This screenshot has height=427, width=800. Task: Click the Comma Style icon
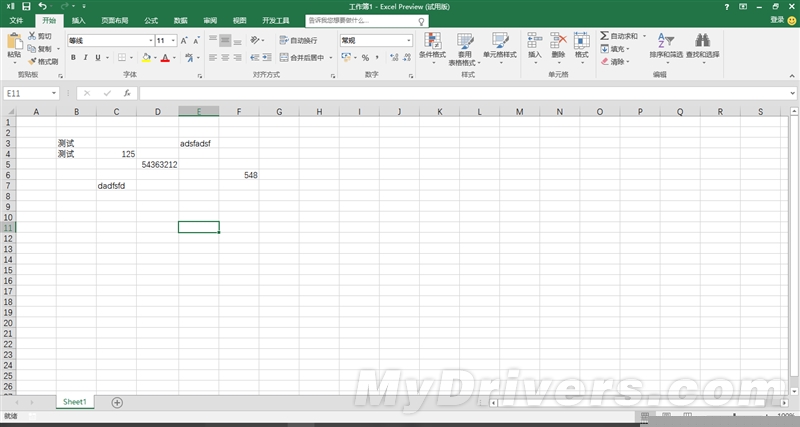(377, 58)
